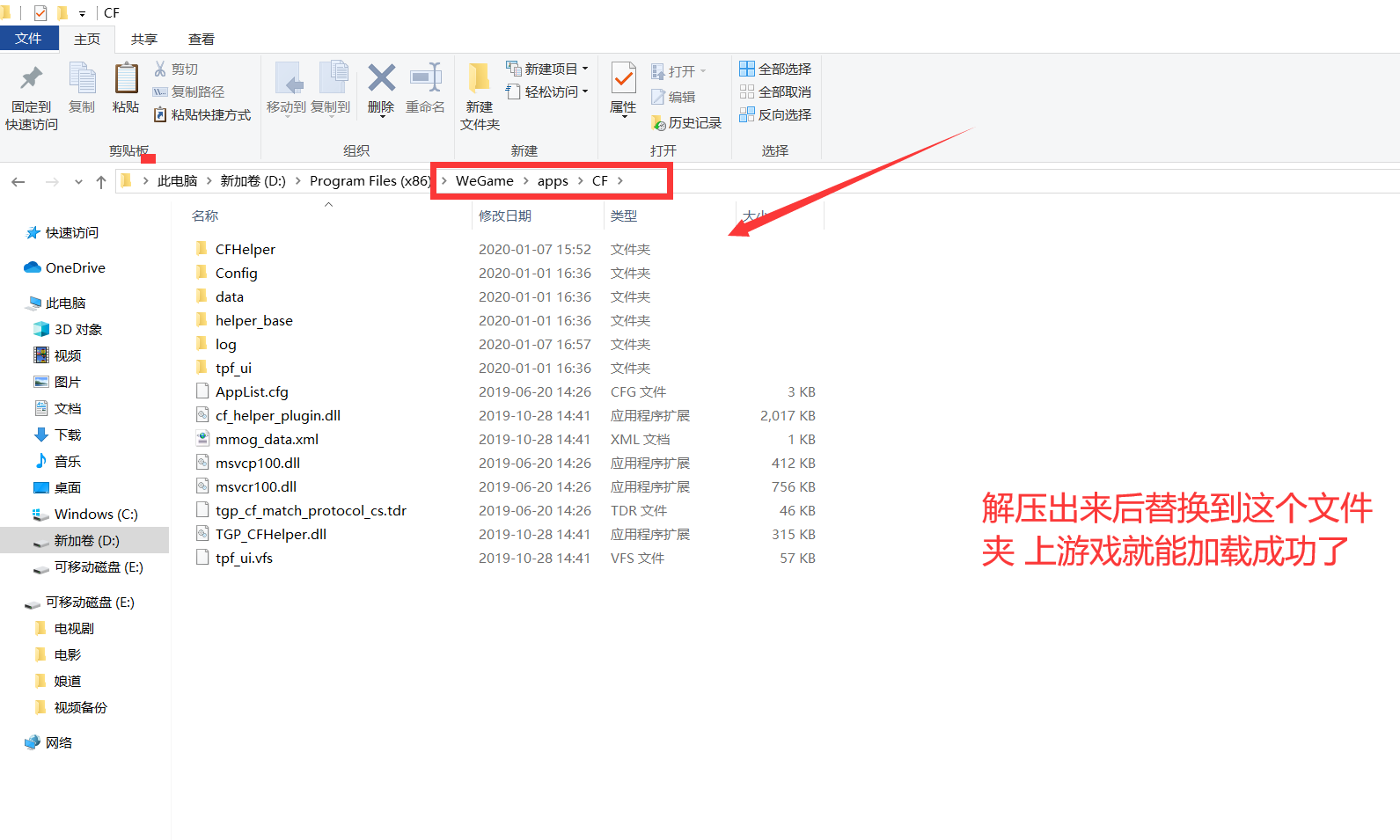Select tpf_ui.vfs file
Screen dimensions: 1400x840
[244, 559]
